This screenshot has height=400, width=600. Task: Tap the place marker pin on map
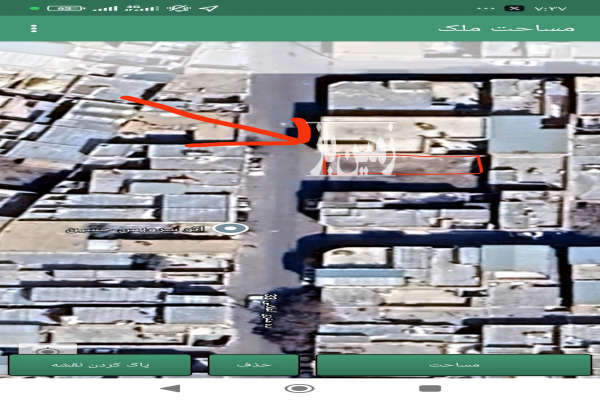(234, 229)
